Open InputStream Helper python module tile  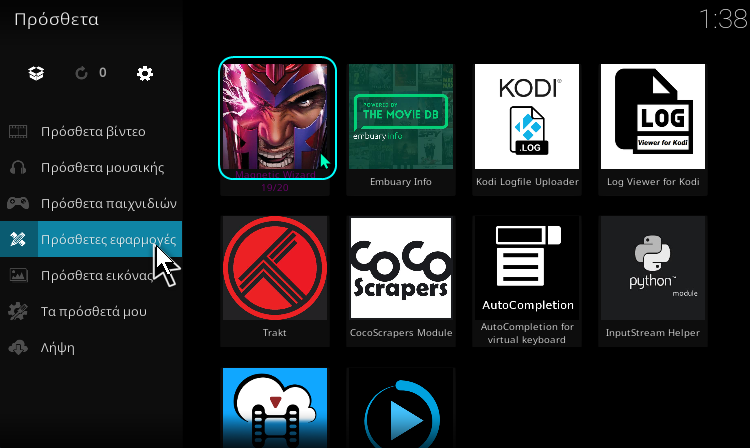click(x=653, y=281)
